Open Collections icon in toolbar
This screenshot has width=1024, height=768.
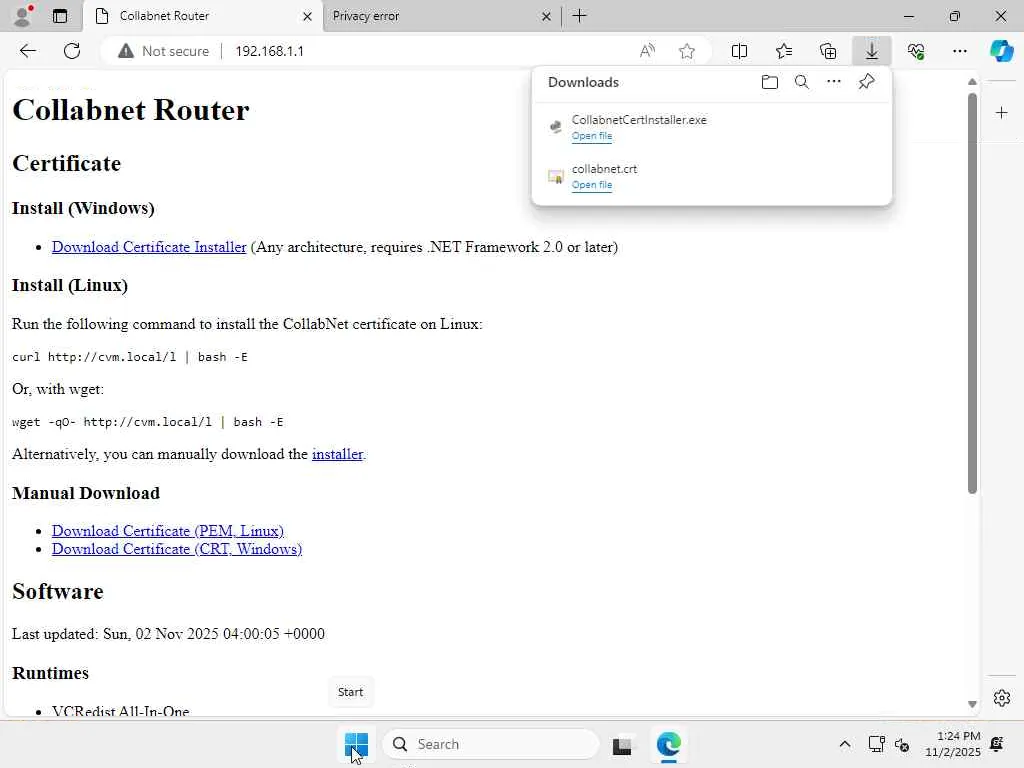[828, 51]
